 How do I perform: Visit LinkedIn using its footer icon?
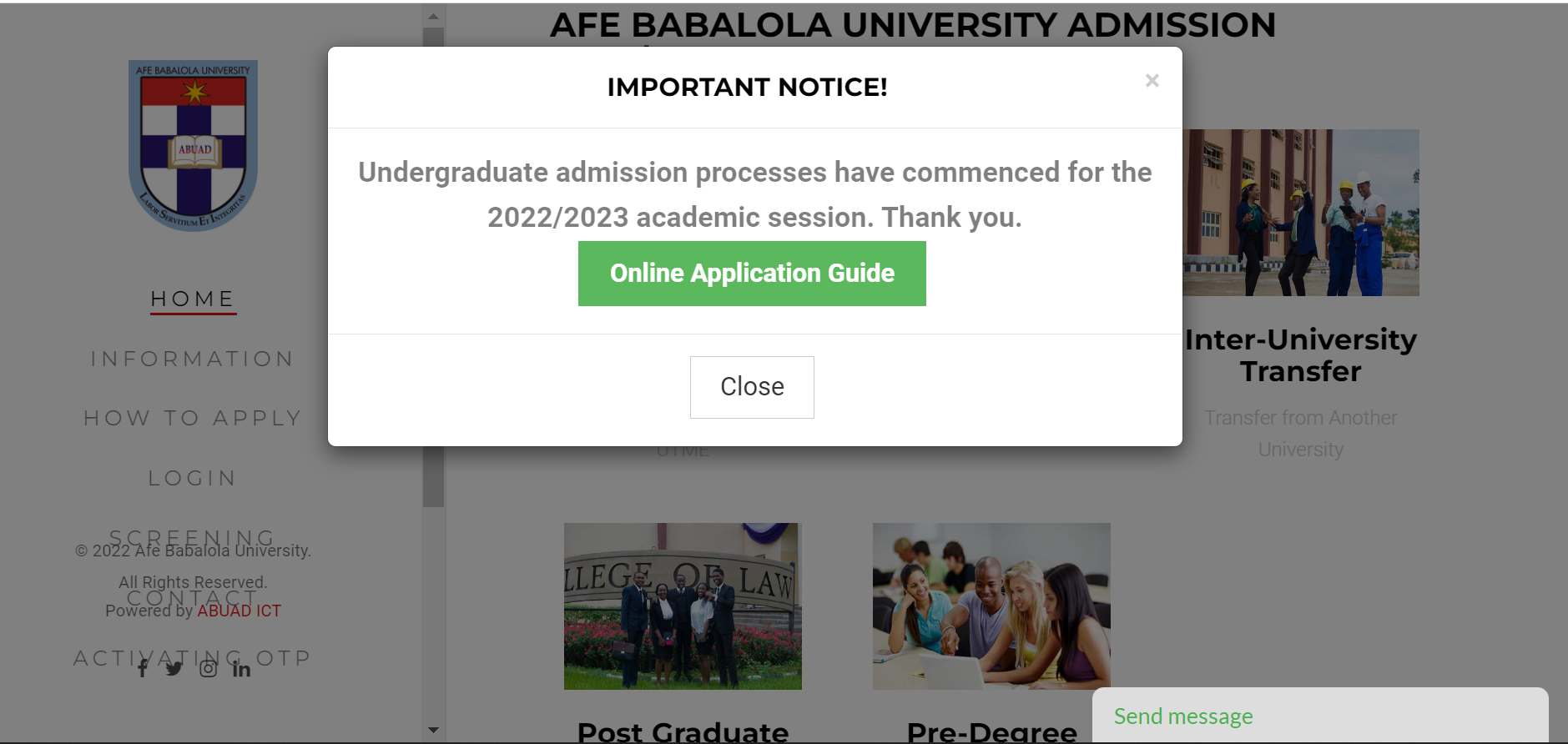tap(241, 668)
